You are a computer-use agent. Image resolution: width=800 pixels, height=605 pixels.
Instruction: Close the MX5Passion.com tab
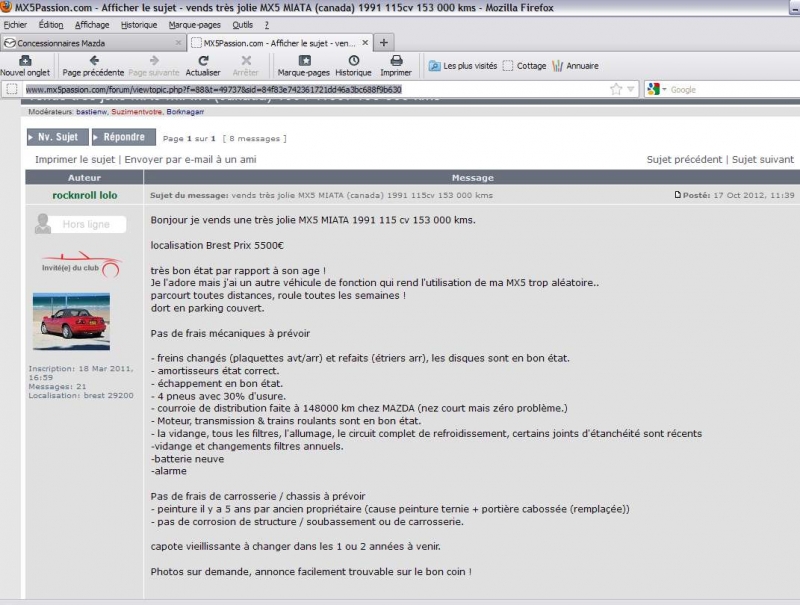click(x=365, y=43)
